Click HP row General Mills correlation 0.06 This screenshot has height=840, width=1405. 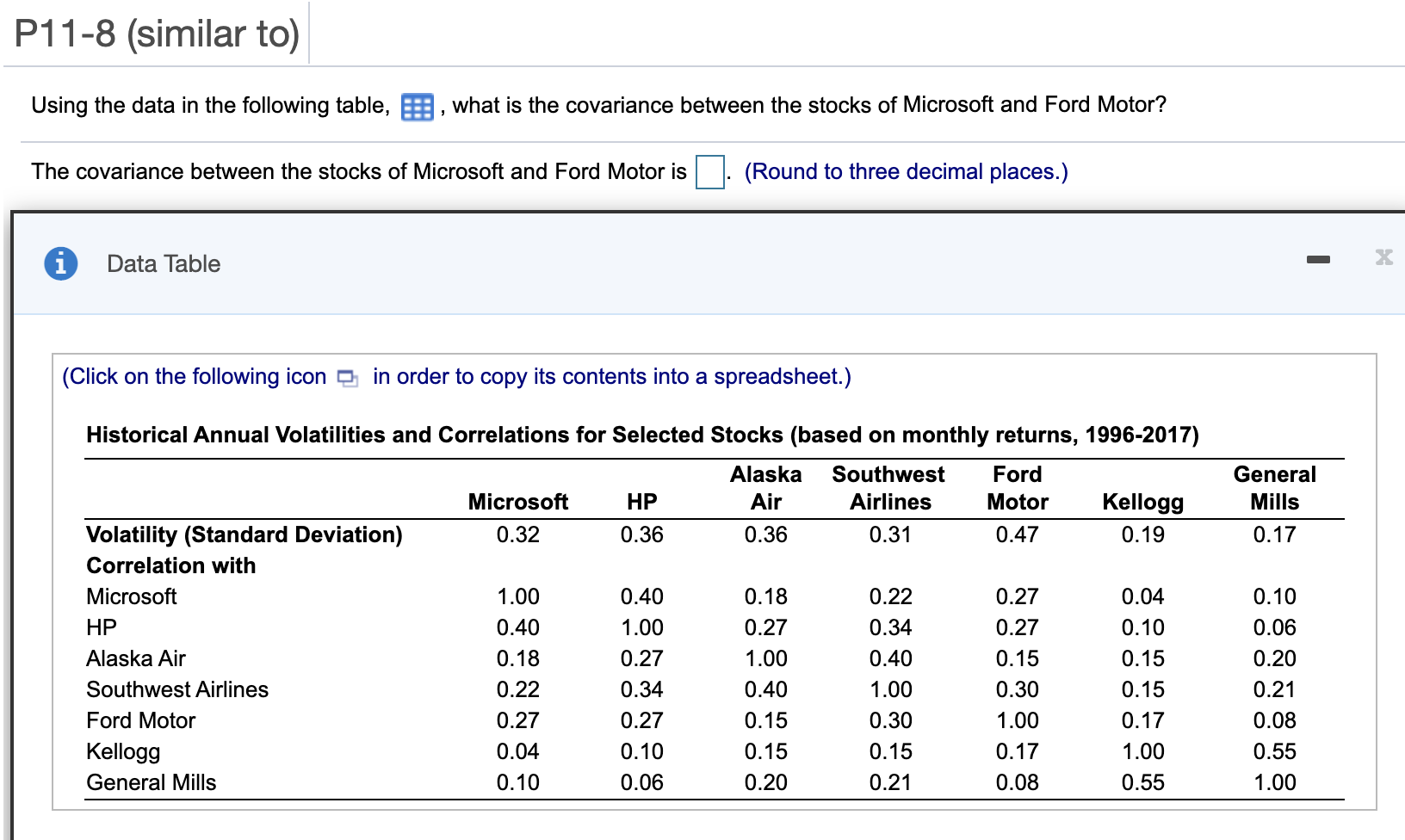(1275, 627)
